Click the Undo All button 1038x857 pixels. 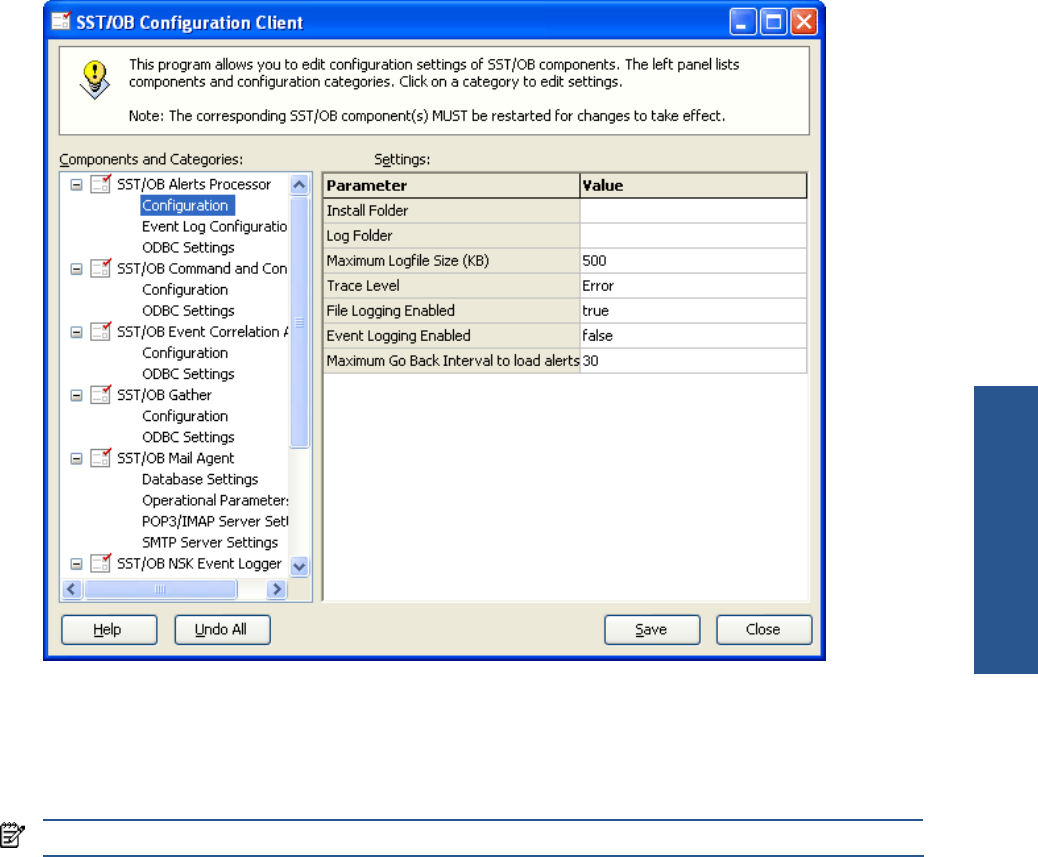tap(222, 630)
